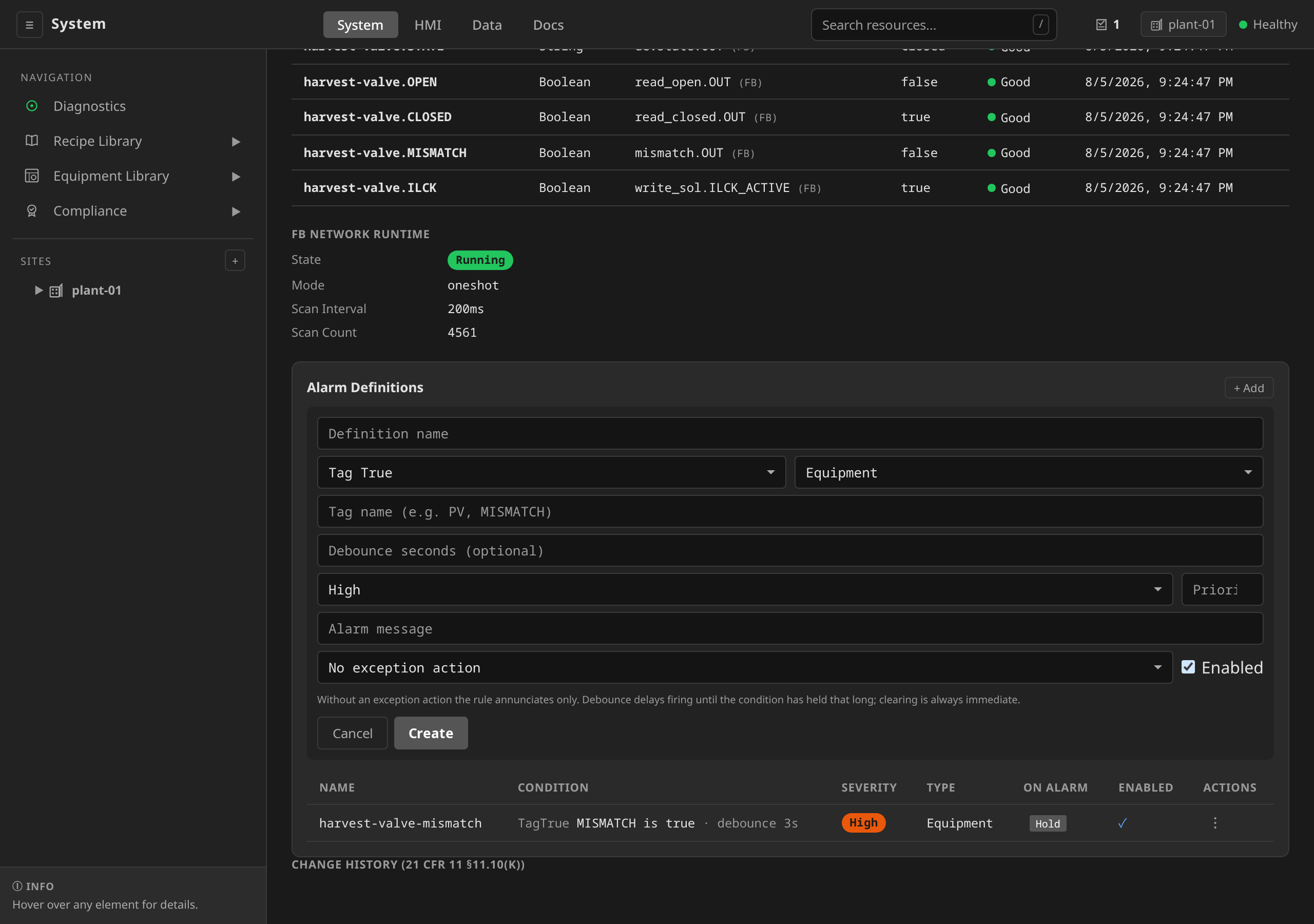This screenshot has height=924, width=1314.
Task: Switch to the Data tab
Action: 487,25
